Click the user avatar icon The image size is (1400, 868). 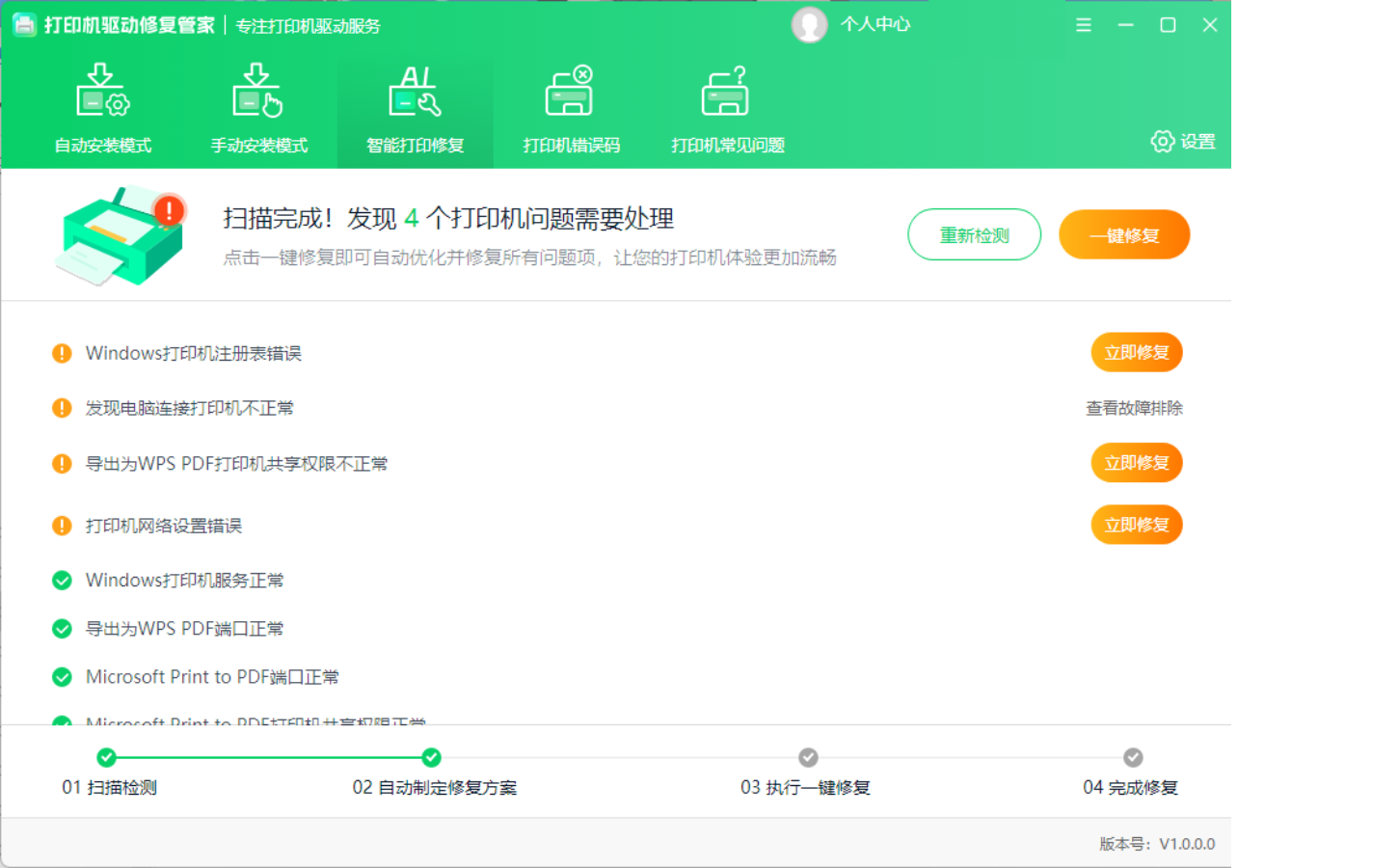point(809,25)
